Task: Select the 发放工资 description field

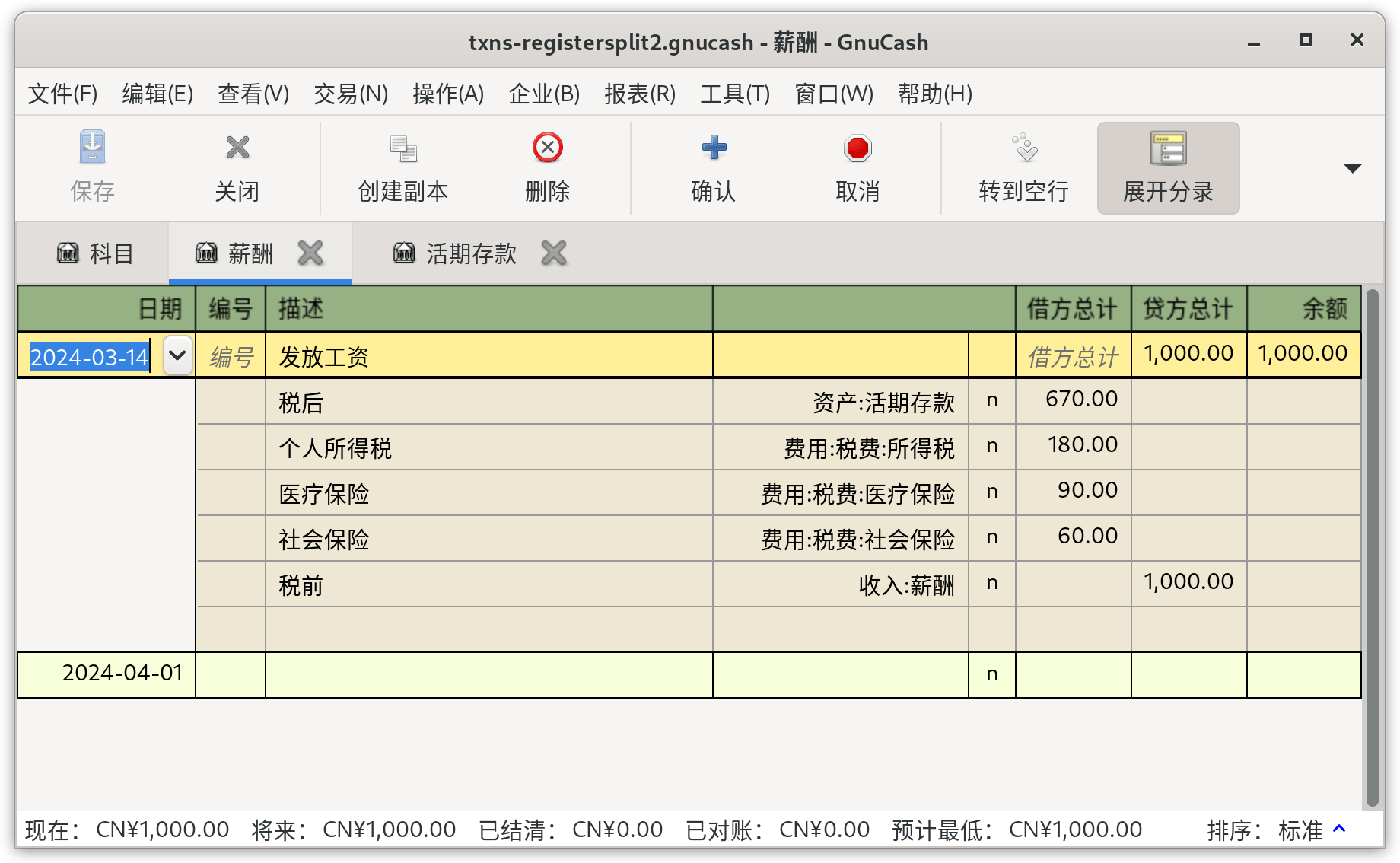Action: (x=488, y=355)
